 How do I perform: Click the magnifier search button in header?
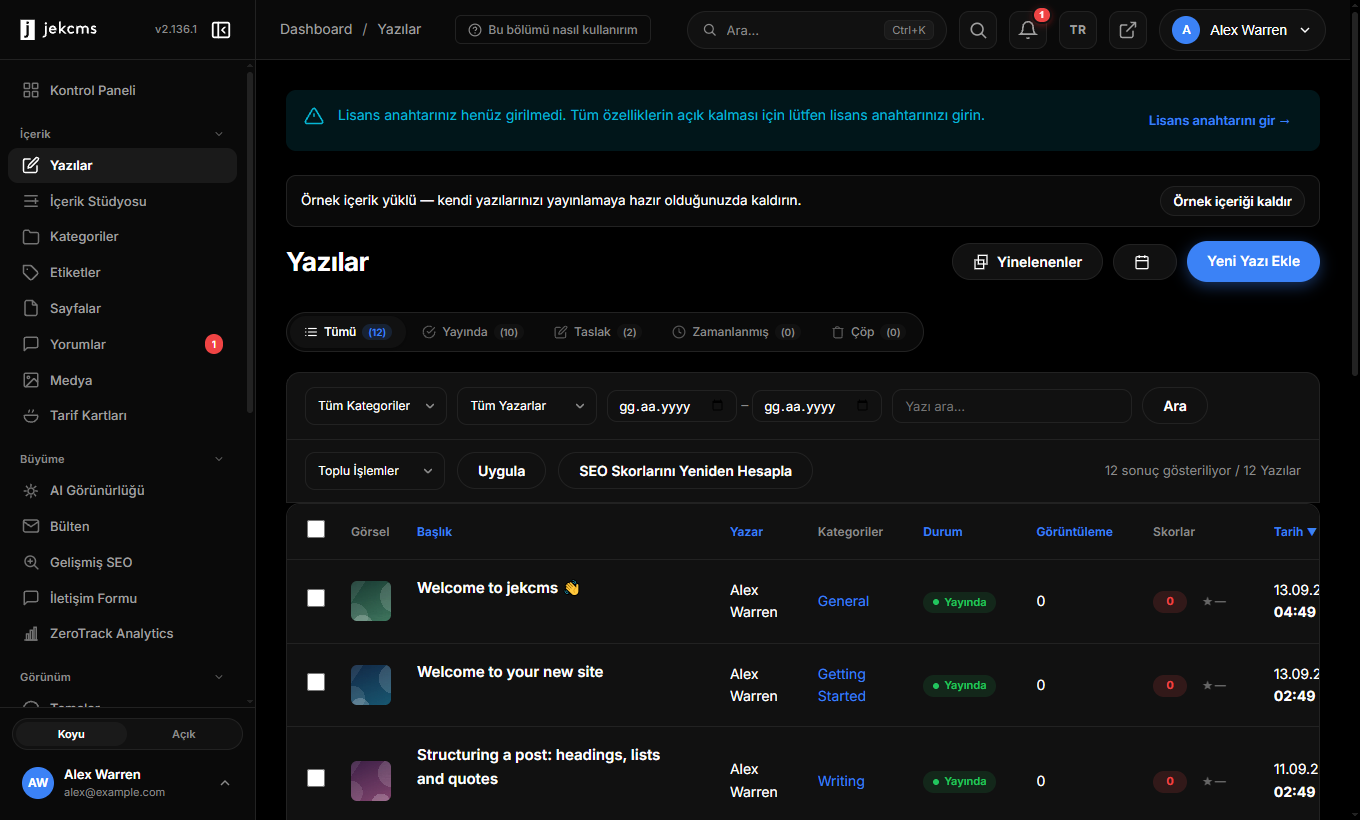tap(978, 30)
